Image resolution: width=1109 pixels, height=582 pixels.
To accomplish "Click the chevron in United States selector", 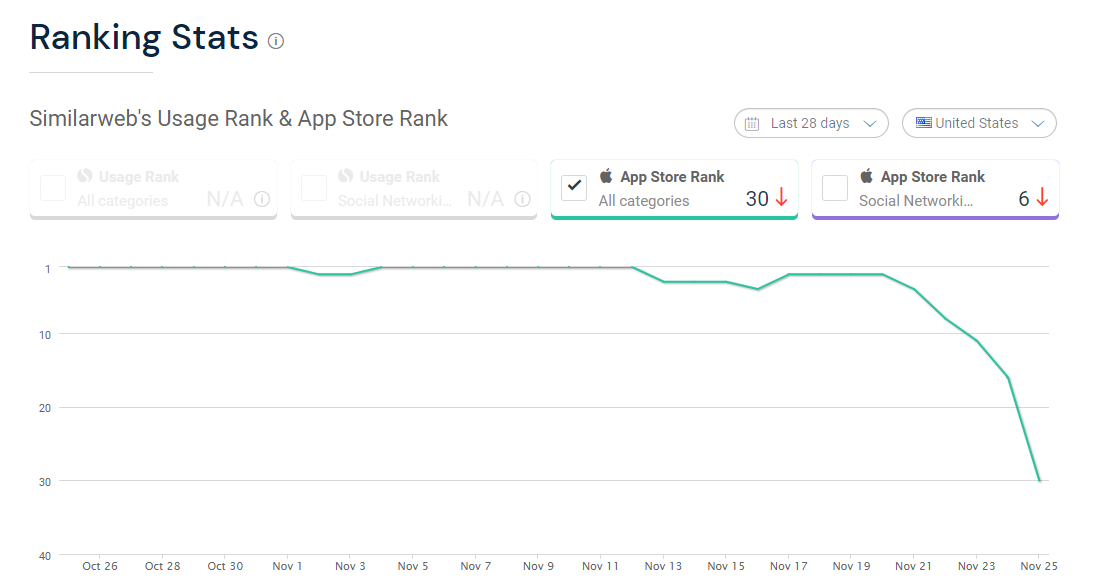I will point(1038,124).
